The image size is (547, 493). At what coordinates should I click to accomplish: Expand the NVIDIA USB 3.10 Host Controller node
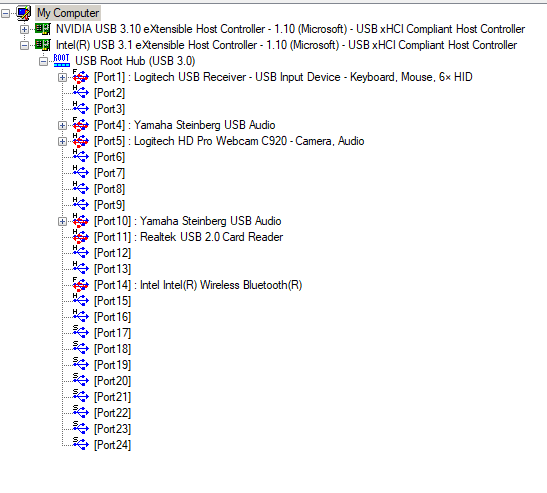(x=24, y=30)
